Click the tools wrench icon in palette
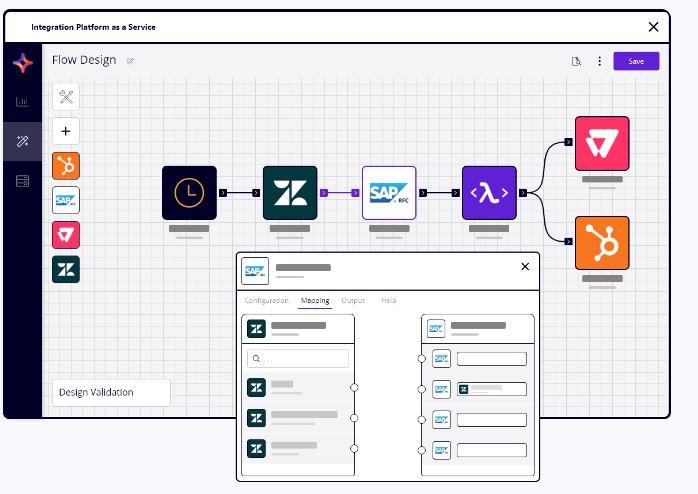 point(66,97)
